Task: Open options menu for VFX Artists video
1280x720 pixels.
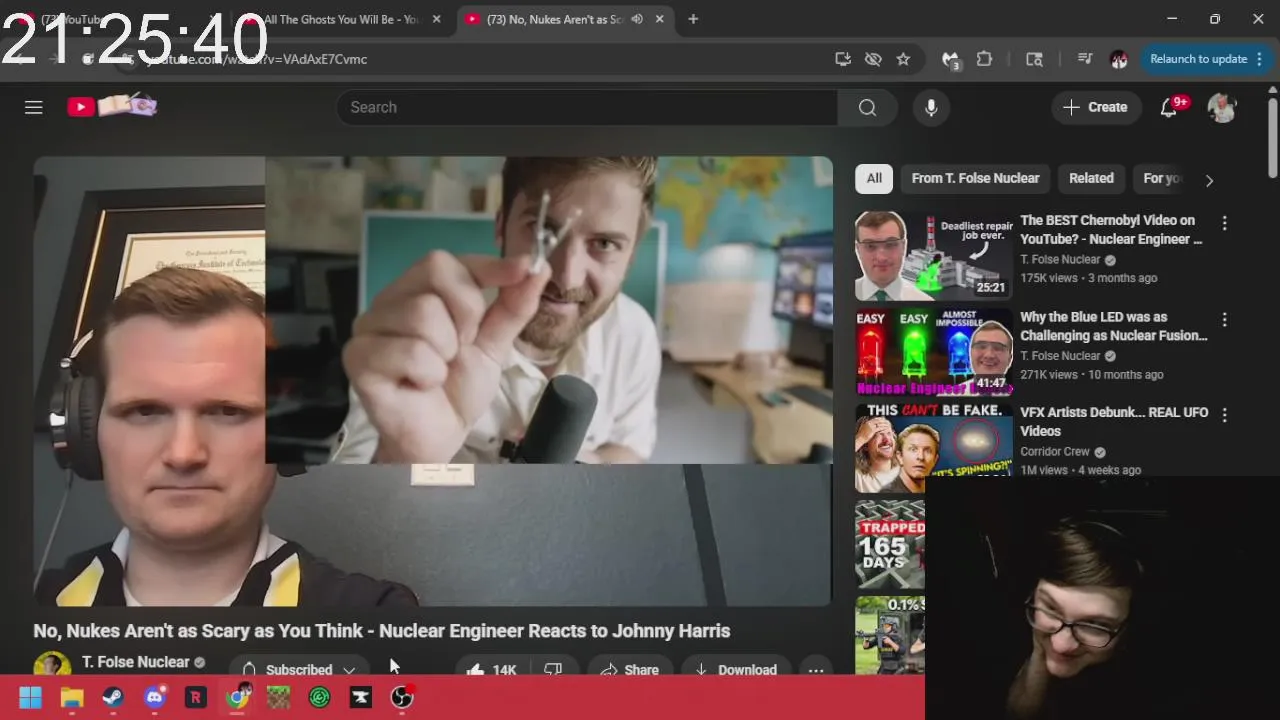Action: click(1224, 414)
